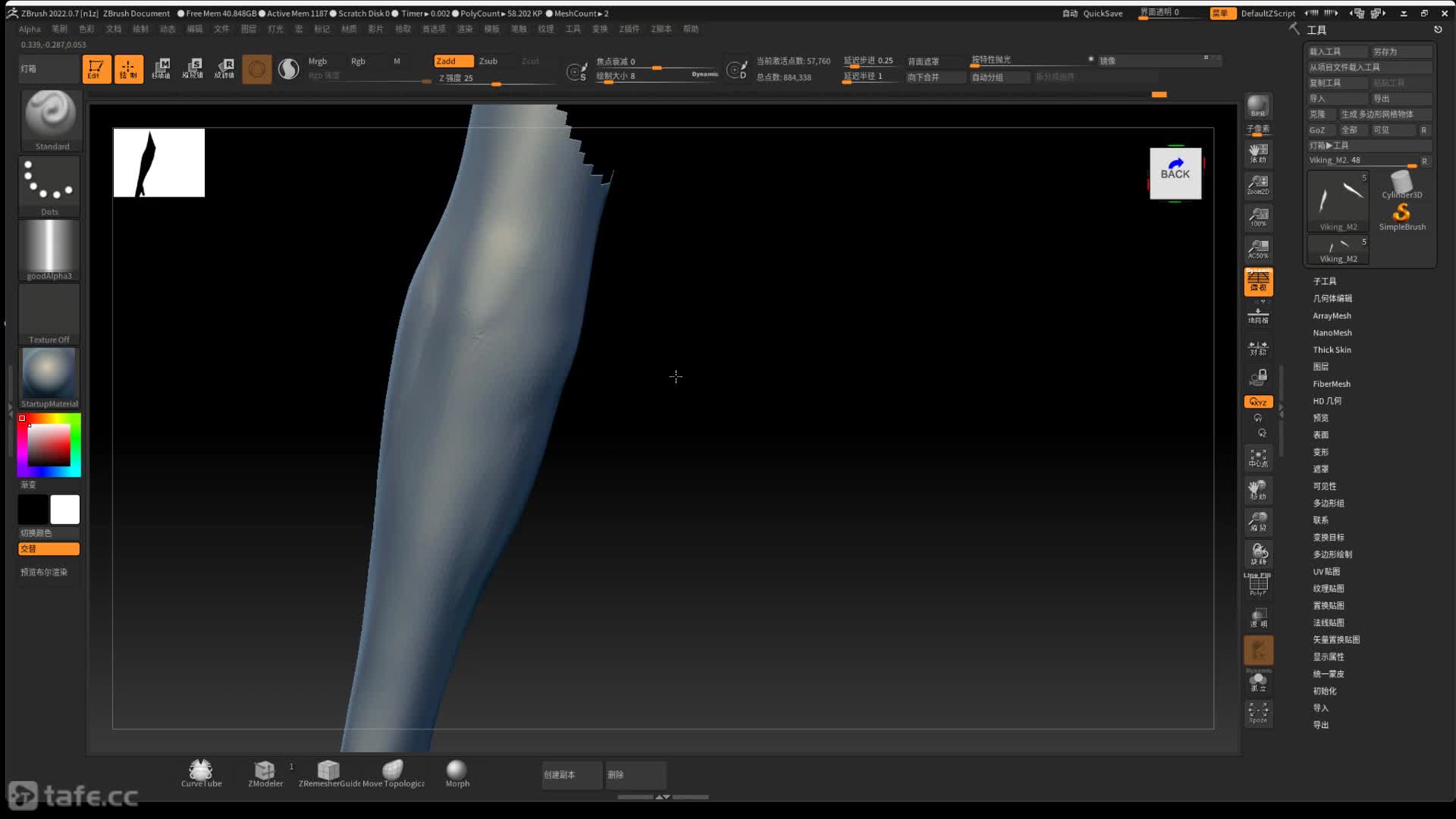Toggle the Dynamic perspective (透视) button
The height and width of the screenshot is (819, 1456).
[x=1258, y=281]
